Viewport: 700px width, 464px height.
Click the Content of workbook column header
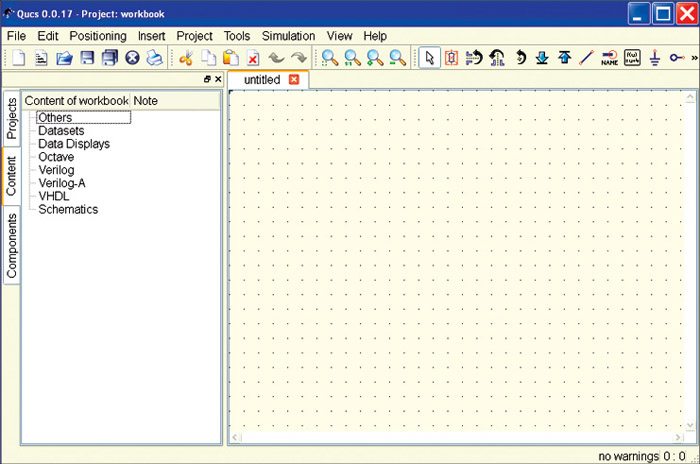pyautogui.click(x=76, y=101)
